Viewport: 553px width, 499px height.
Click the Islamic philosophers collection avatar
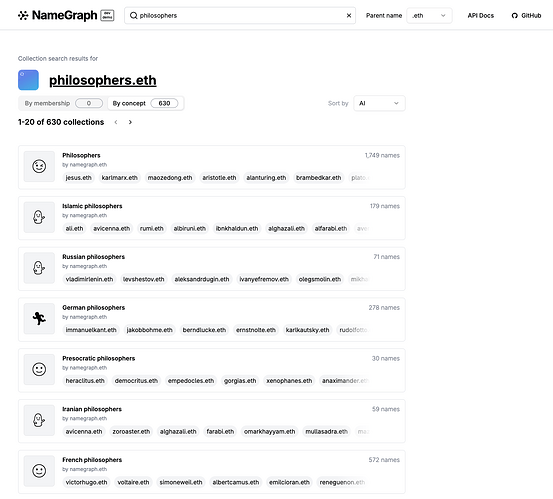pos(39,217)
